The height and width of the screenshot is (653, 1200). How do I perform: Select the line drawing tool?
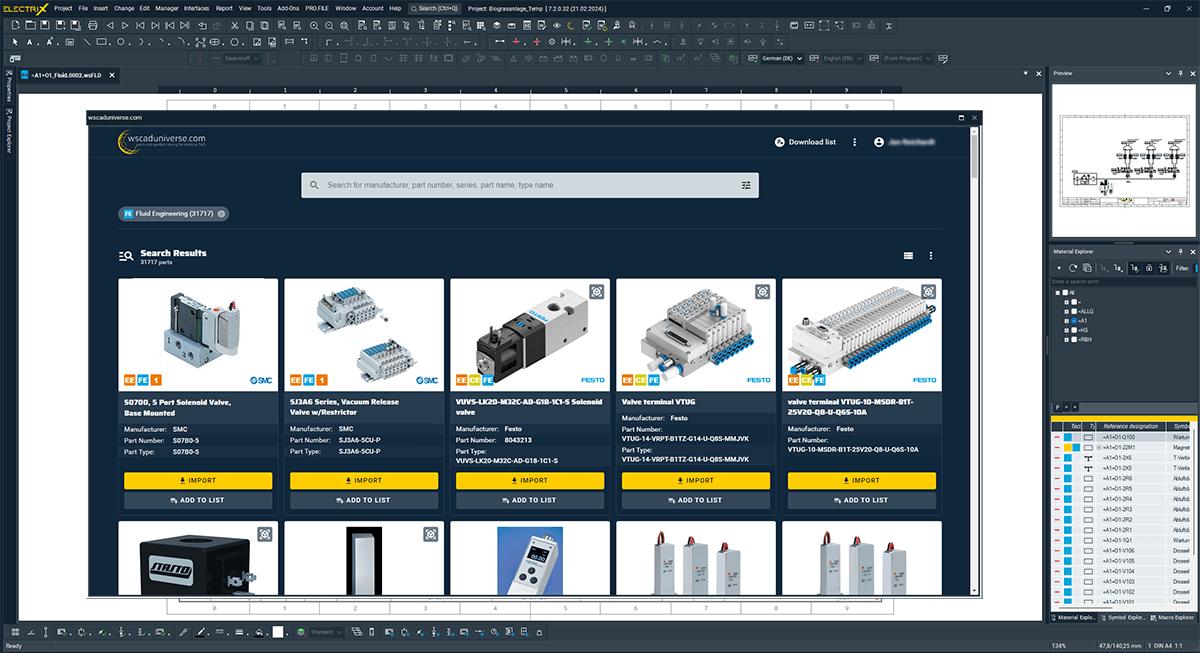click(x=88, y=42)
